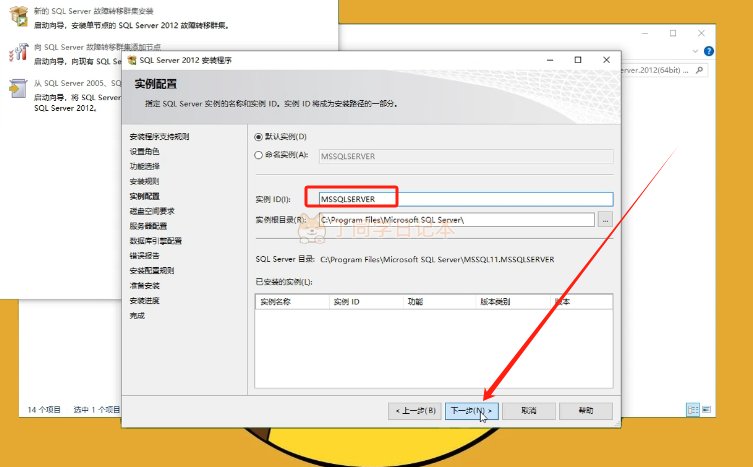The width and height of the screenshot is (753, 467).
Task: Click the 实例 ID column header
Action: click(x=366, y=302)
